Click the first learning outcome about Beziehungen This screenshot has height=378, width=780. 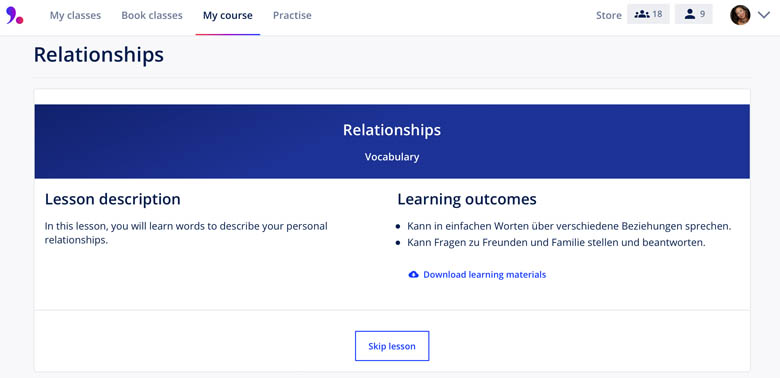(x=569, y=226)
